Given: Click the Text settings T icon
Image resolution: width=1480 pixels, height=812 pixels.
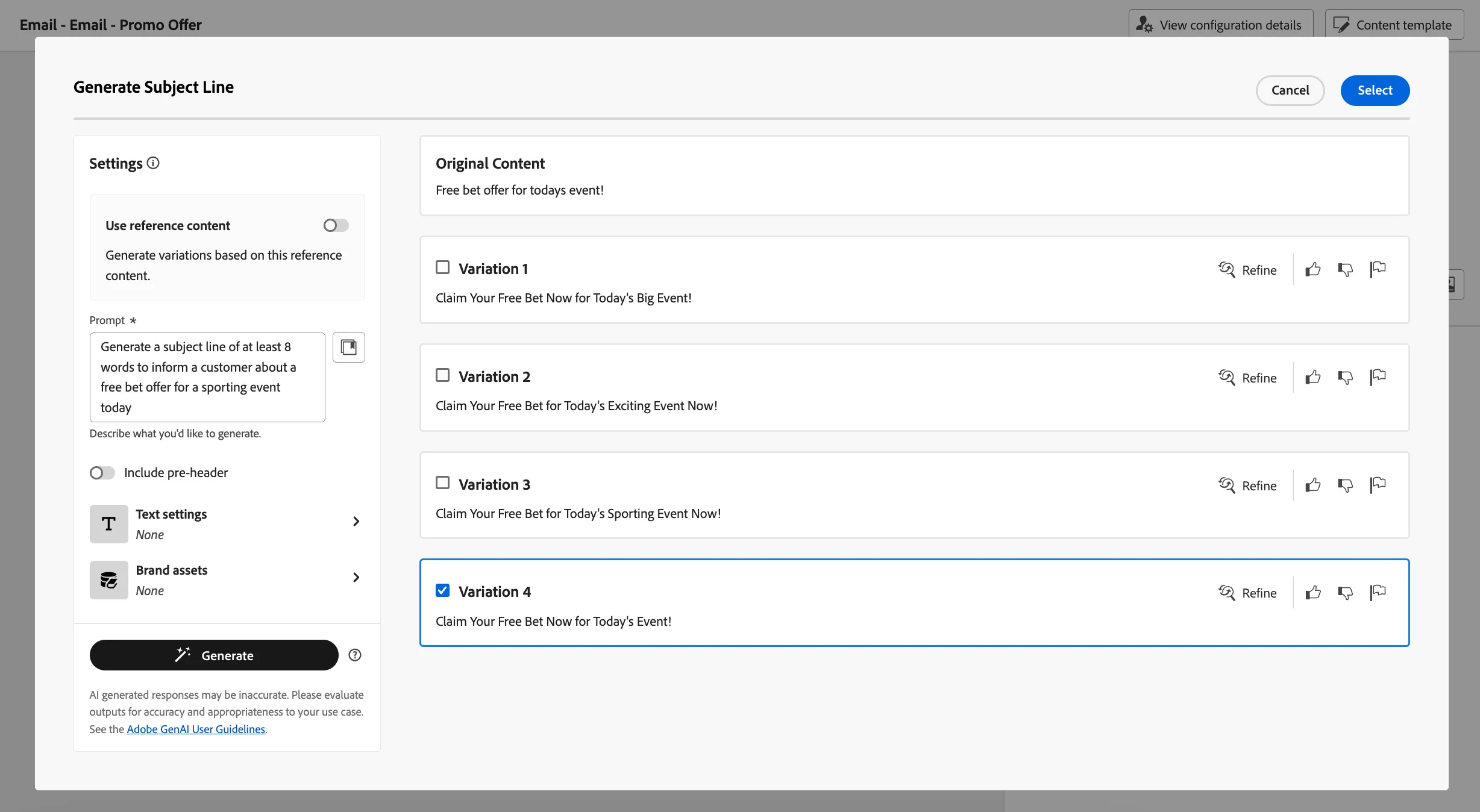Looking at the screenshot, I should tap(108, 523).
